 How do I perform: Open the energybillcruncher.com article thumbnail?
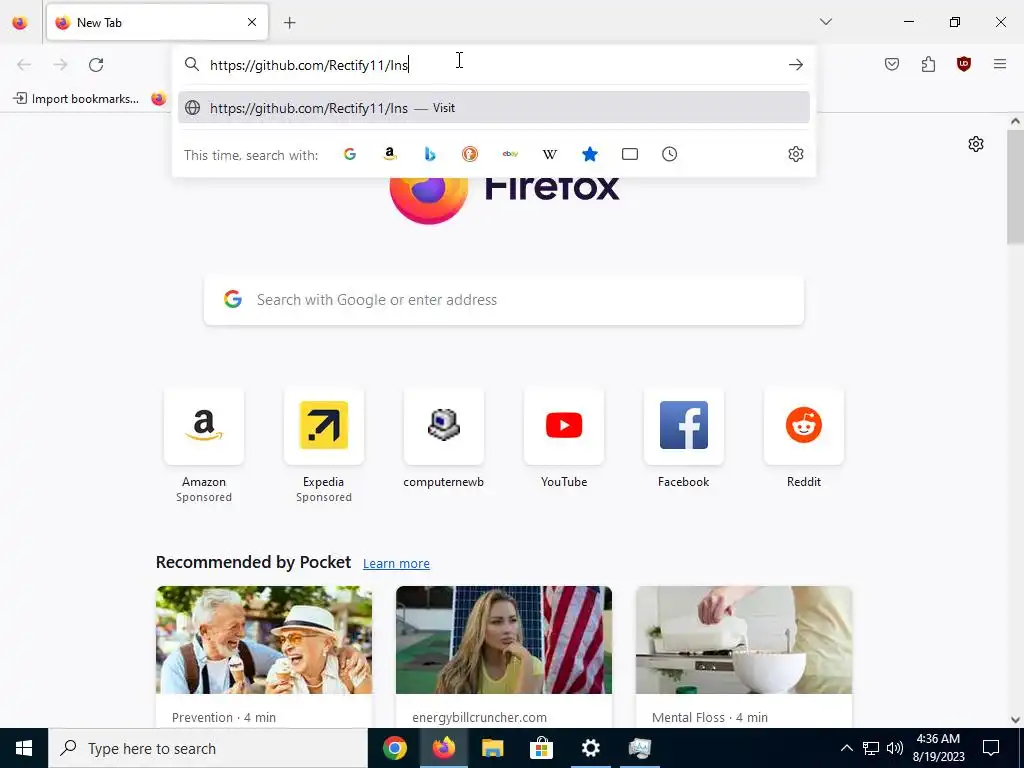tap(504, 640)
